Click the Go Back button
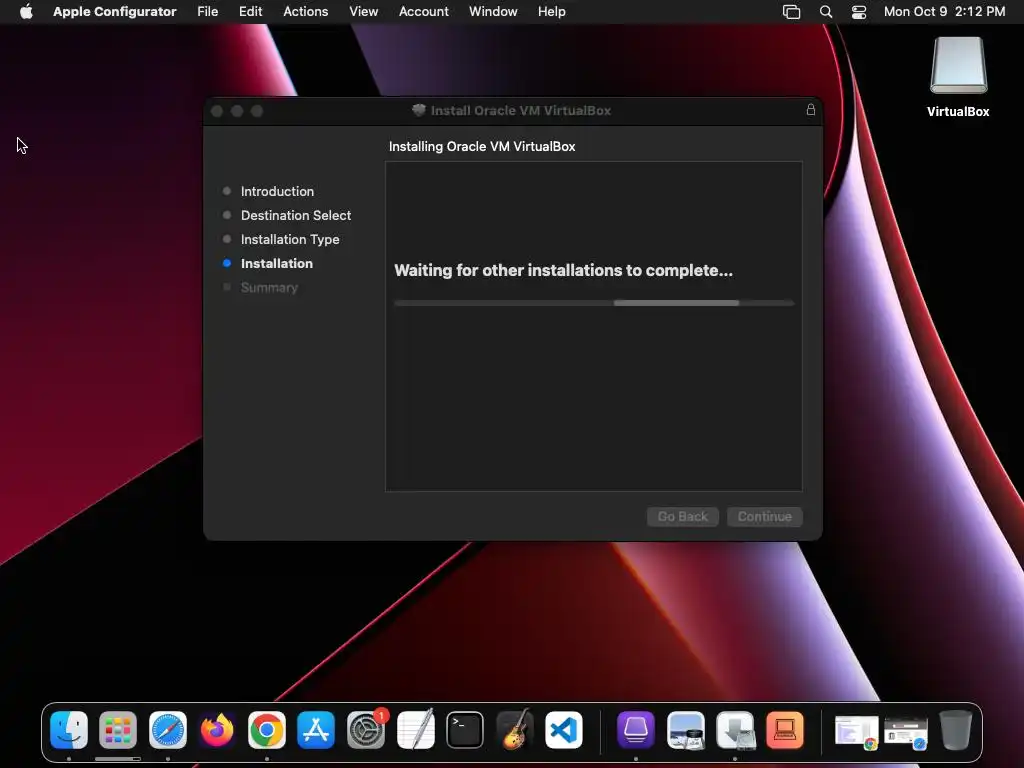Viewport: 1024px width, 768px height. [682, 517]
